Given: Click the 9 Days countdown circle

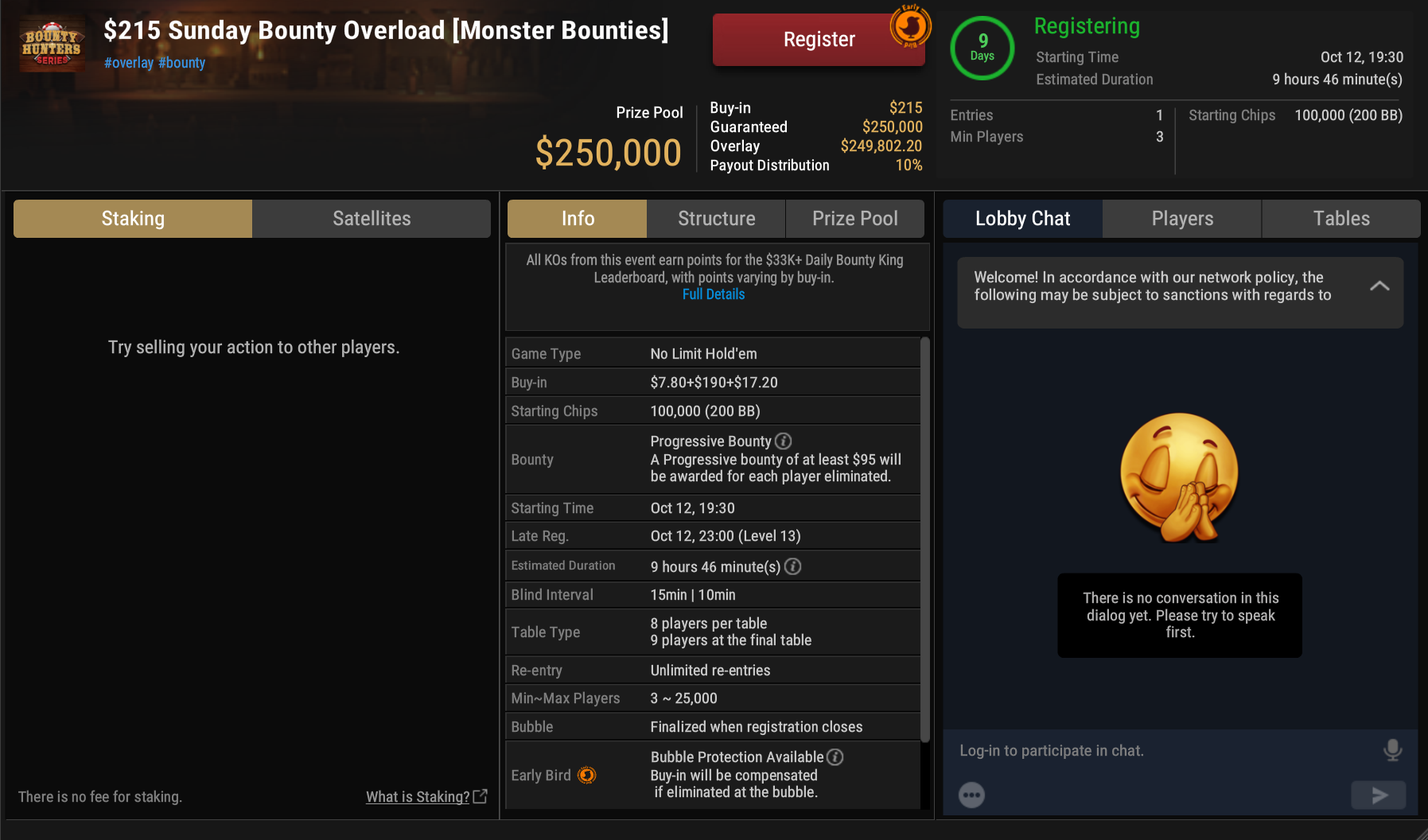Looking at the screenshot, I should pyautogui.click(x=982, y=48).
